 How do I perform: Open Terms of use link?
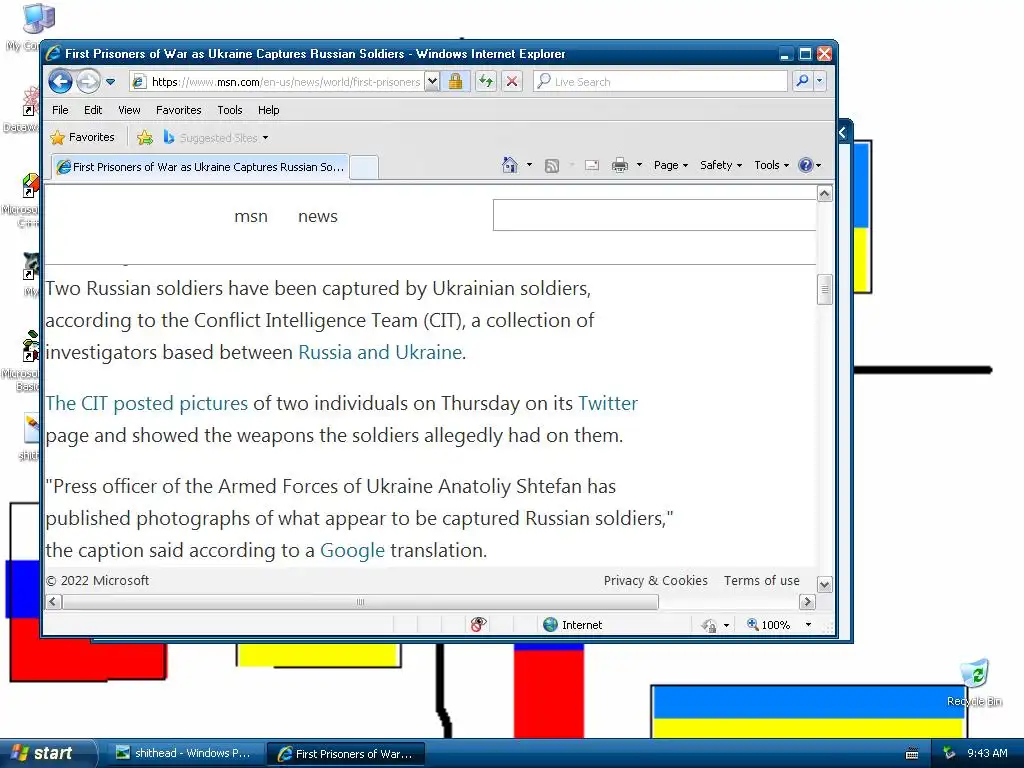(761, 580)
